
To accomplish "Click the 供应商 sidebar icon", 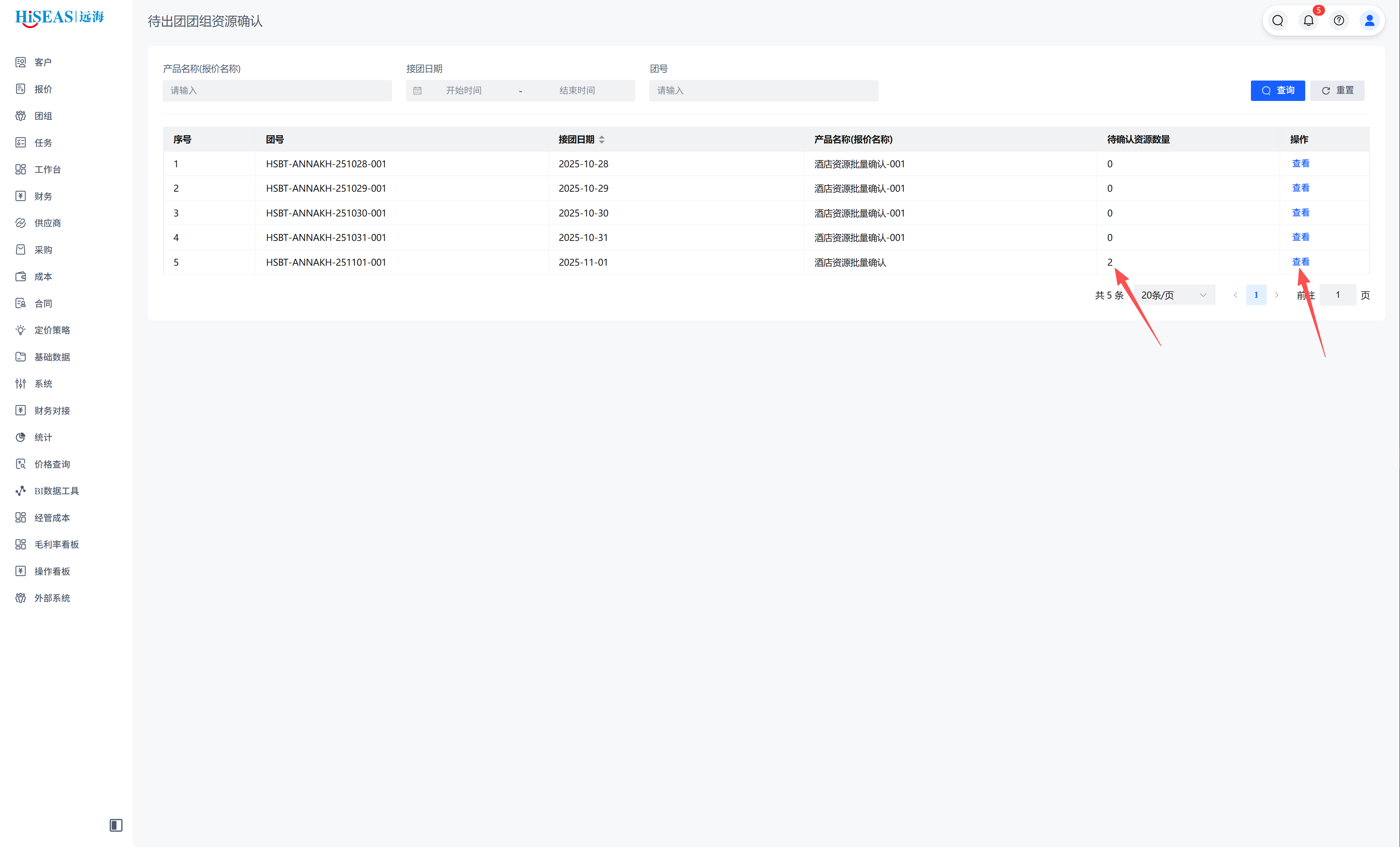I will 21,223.
